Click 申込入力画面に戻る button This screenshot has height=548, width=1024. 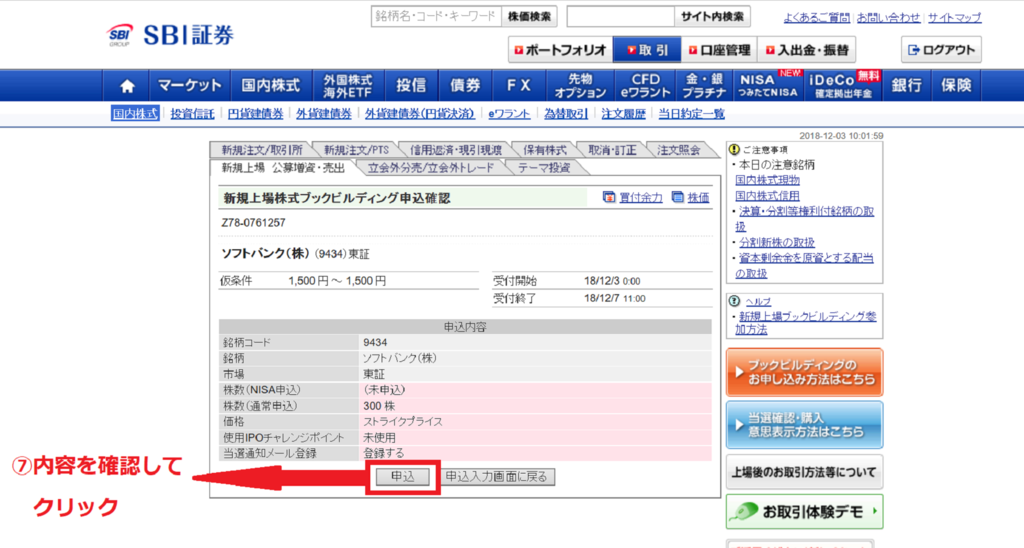click(496, 477)
